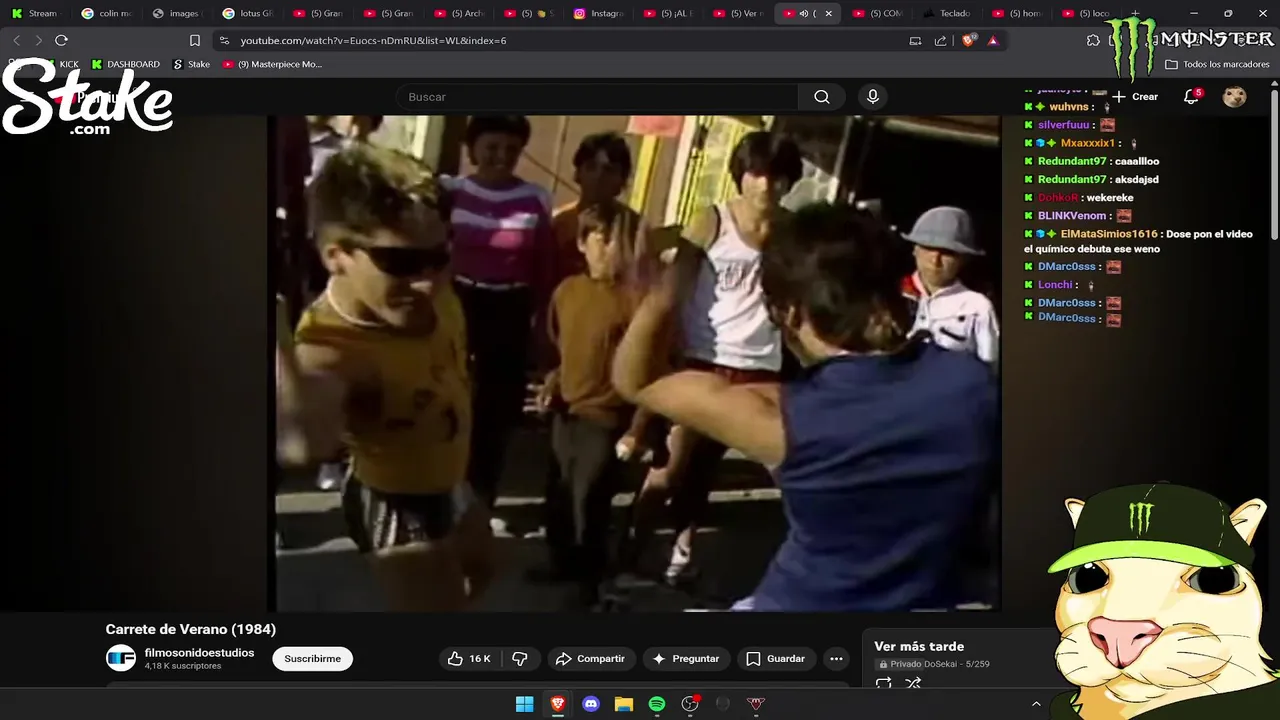Screen dimensions: 1280x720
Task: Cast or picture-in-picture icon in address bar
Action: [x=915, y=41]
